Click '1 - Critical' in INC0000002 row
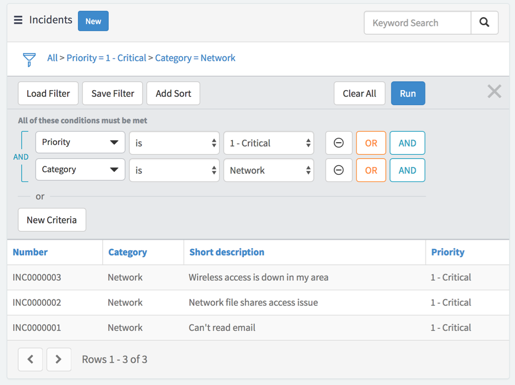The width and height of the screenshot is (515, 385). [451, 303]
